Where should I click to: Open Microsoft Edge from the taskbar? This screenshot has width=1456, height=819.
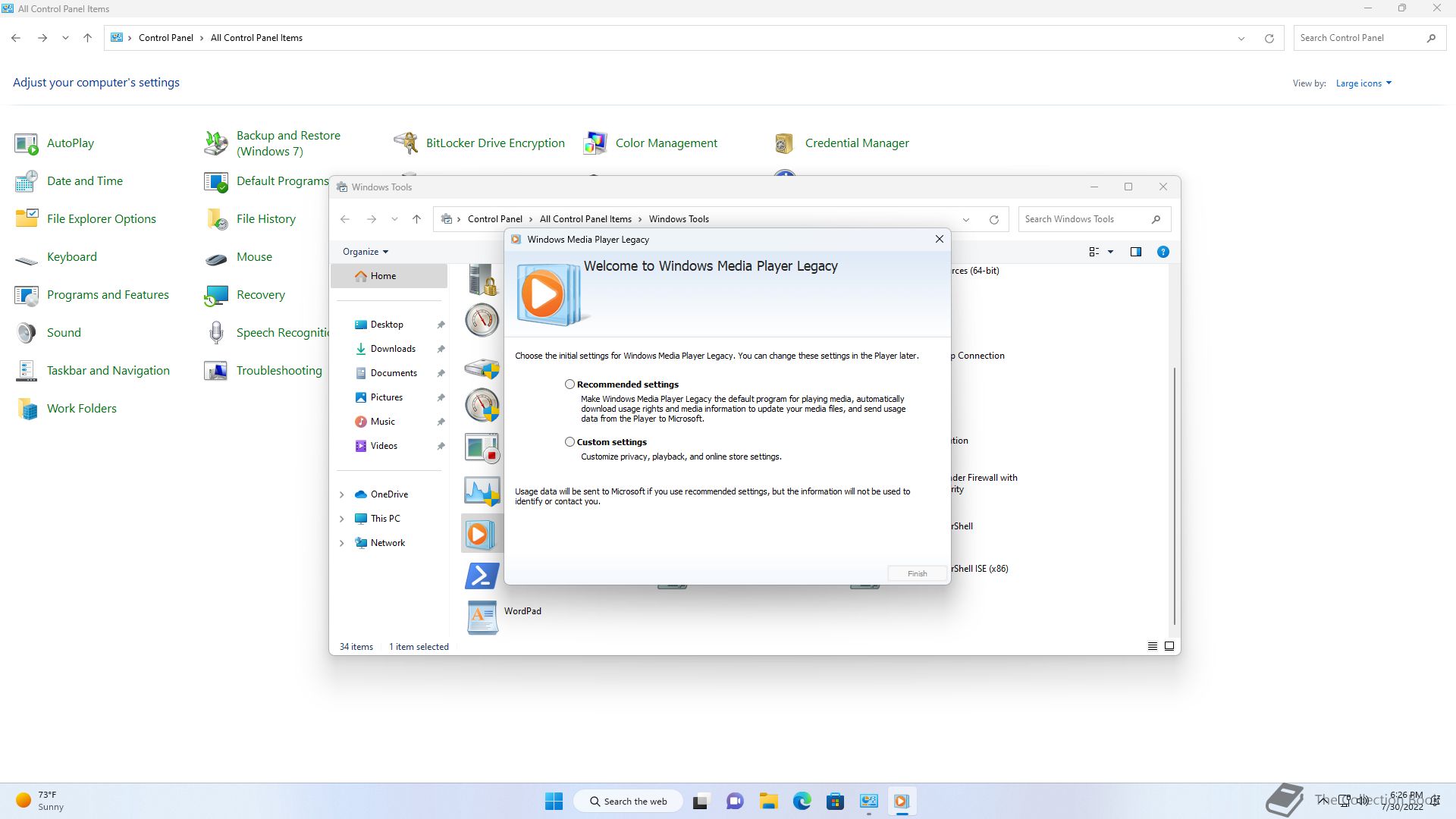[x=802, y=801]
